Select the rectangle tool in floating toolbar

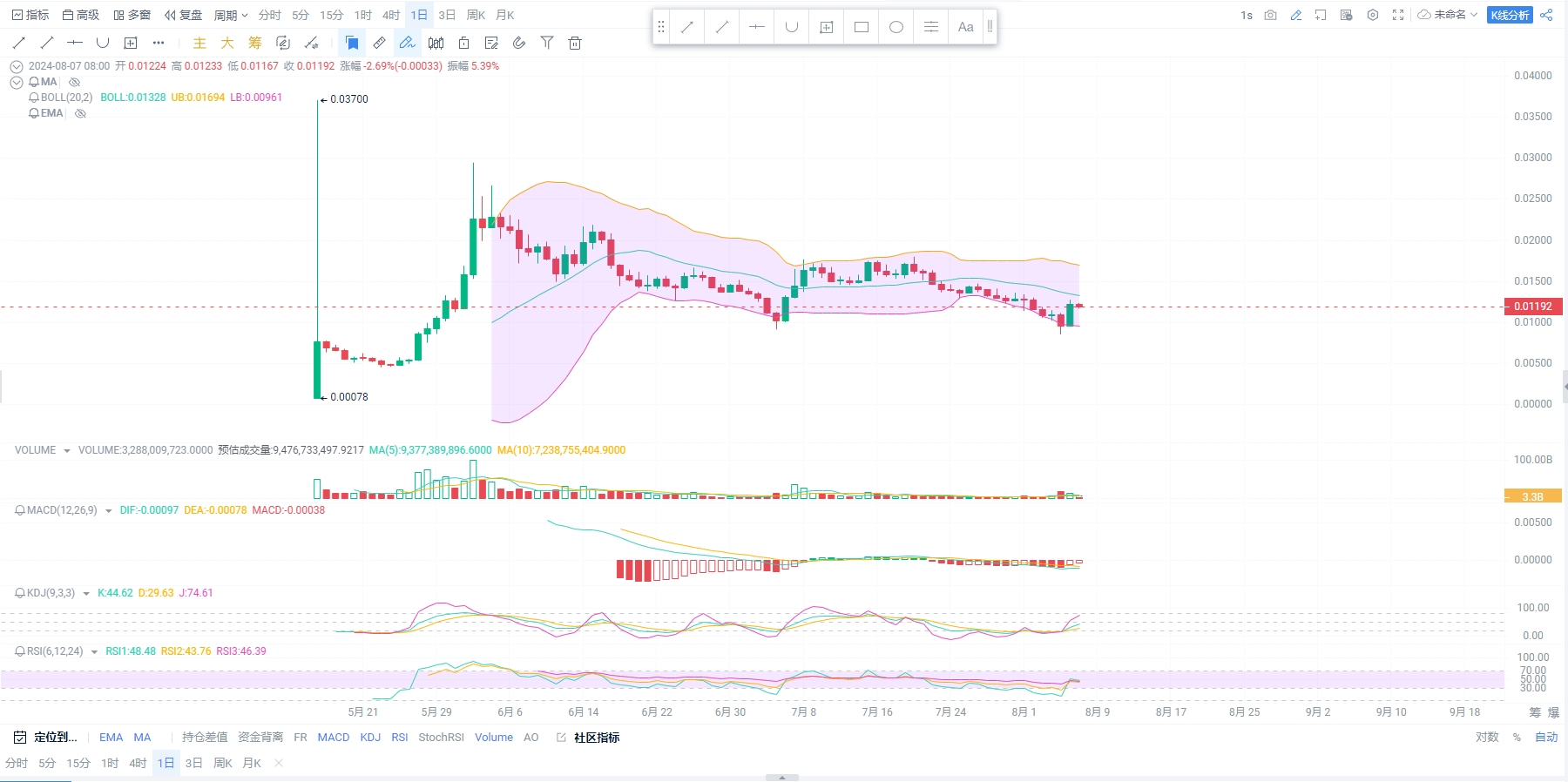point(862,27)
